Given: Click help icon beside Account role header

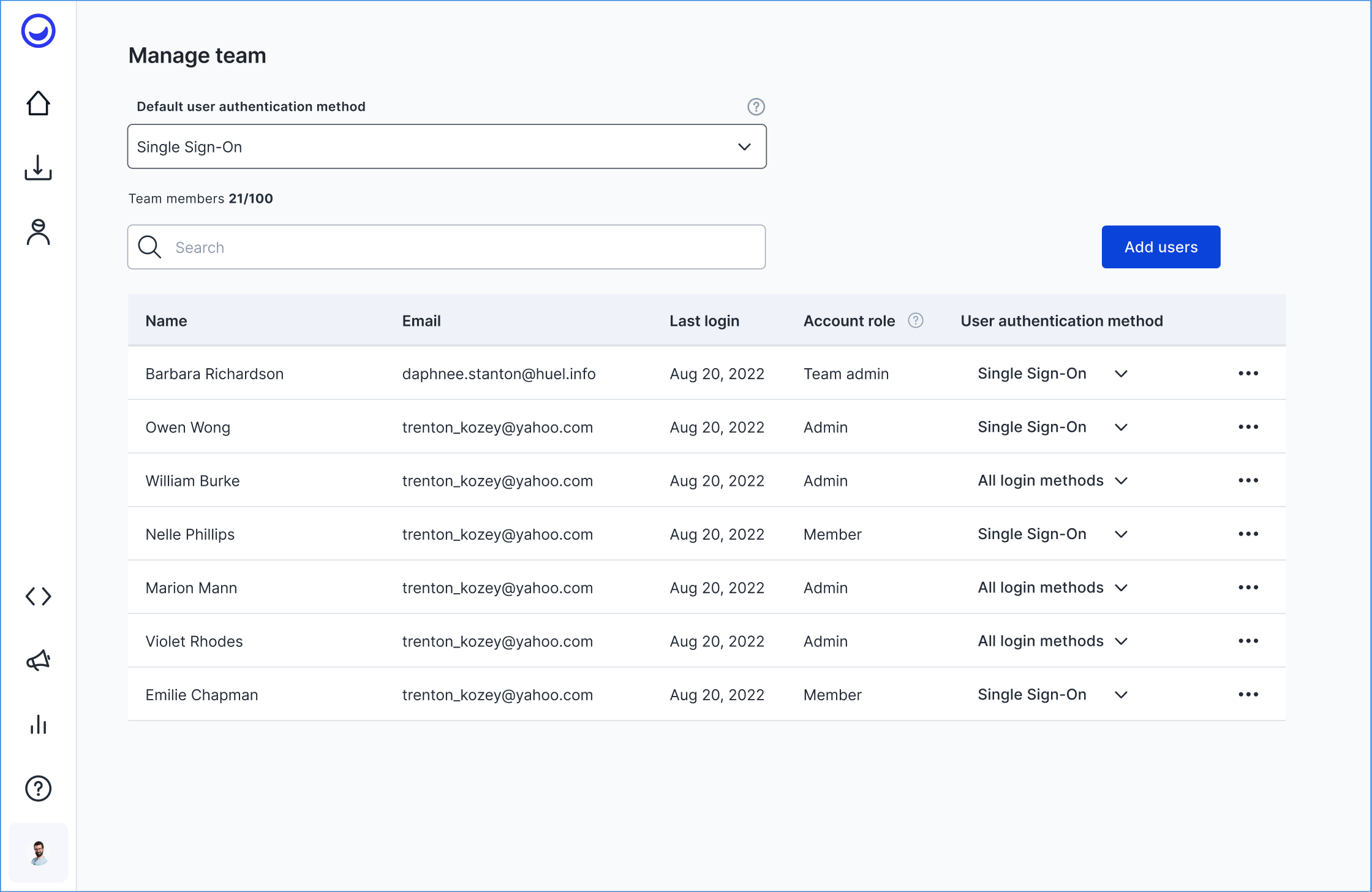Looking at the screenshot, I should 915,320.
